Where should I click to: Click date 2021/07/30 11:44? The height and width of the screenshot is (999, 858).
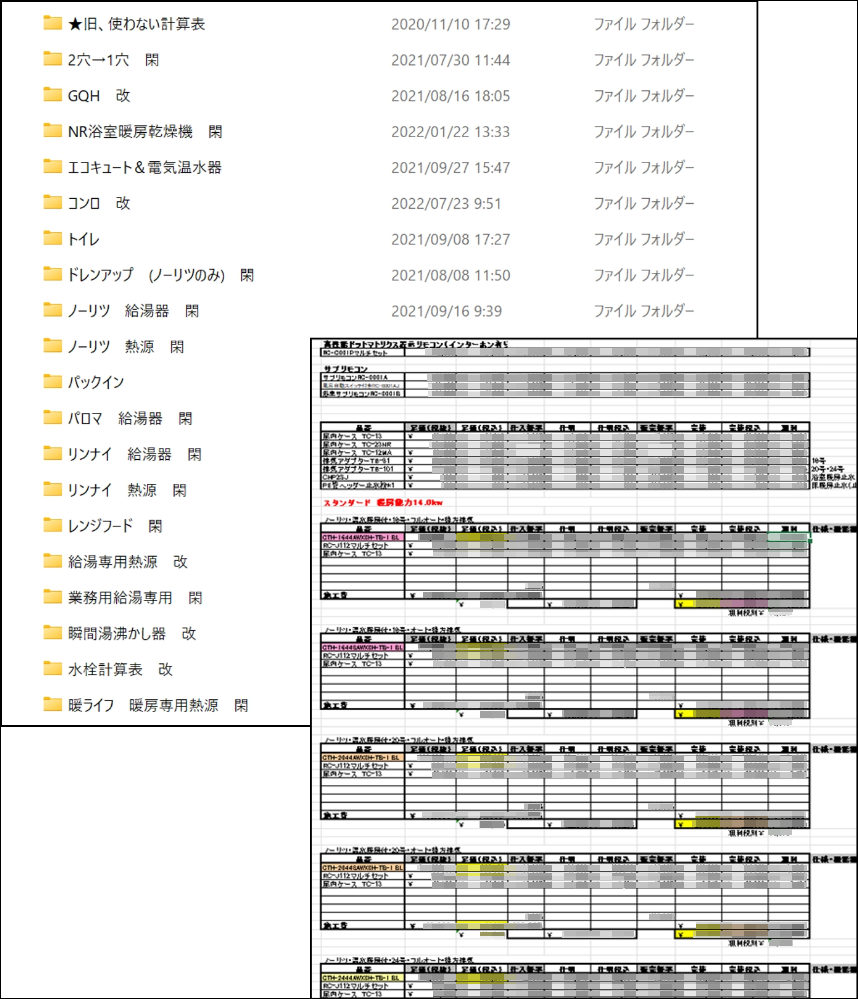tap(450, 60)
